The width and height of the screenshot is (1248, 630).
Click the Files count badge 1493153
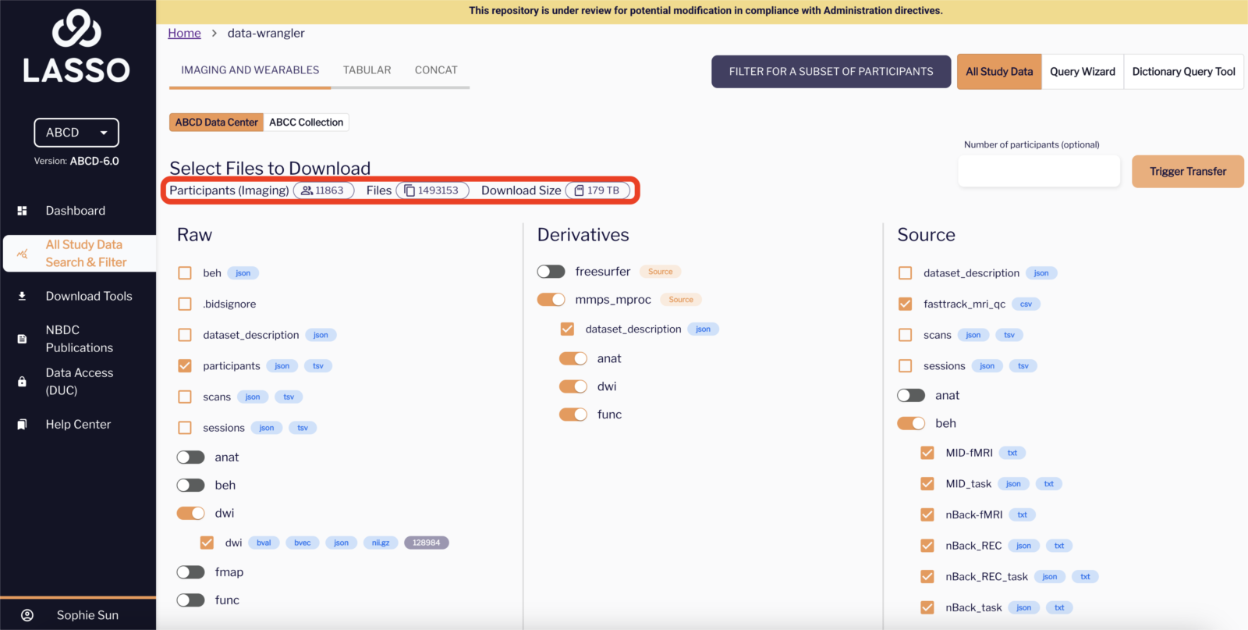tap(432, 190)
